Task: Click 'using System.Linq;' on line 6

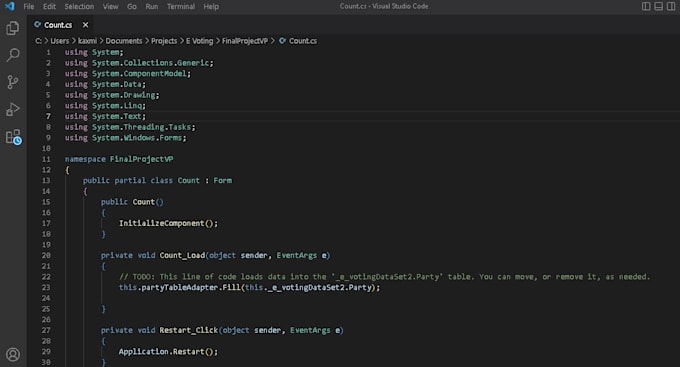Action: click(x=105, y=106)
